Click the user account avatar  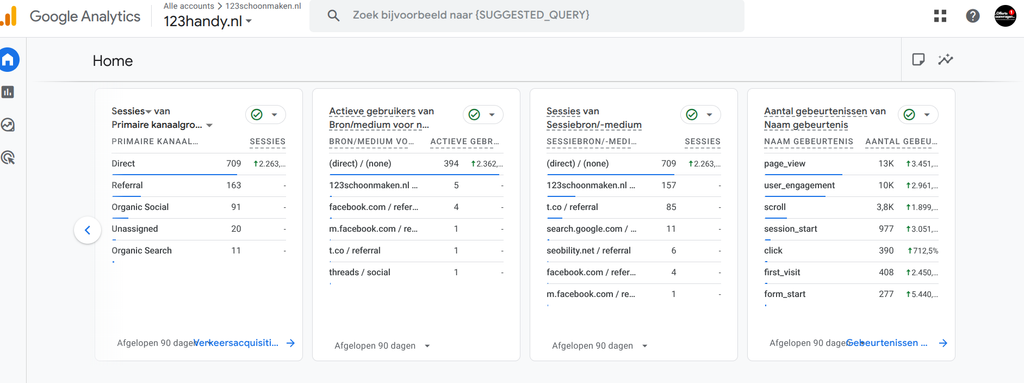[1005, 16]
